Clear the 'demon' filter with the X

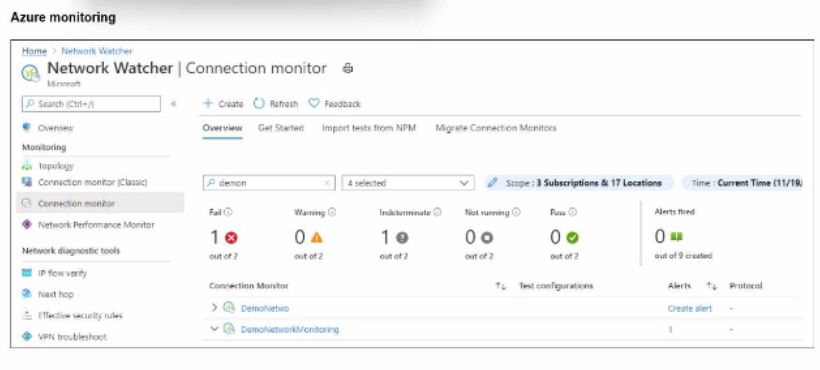(327, 183)
